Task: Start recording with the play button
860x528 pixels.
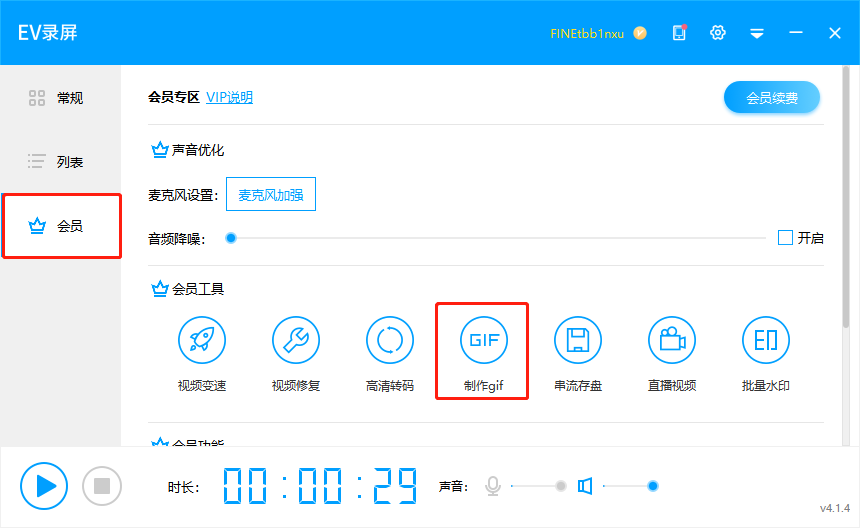Action: click(x=44, y=486)
